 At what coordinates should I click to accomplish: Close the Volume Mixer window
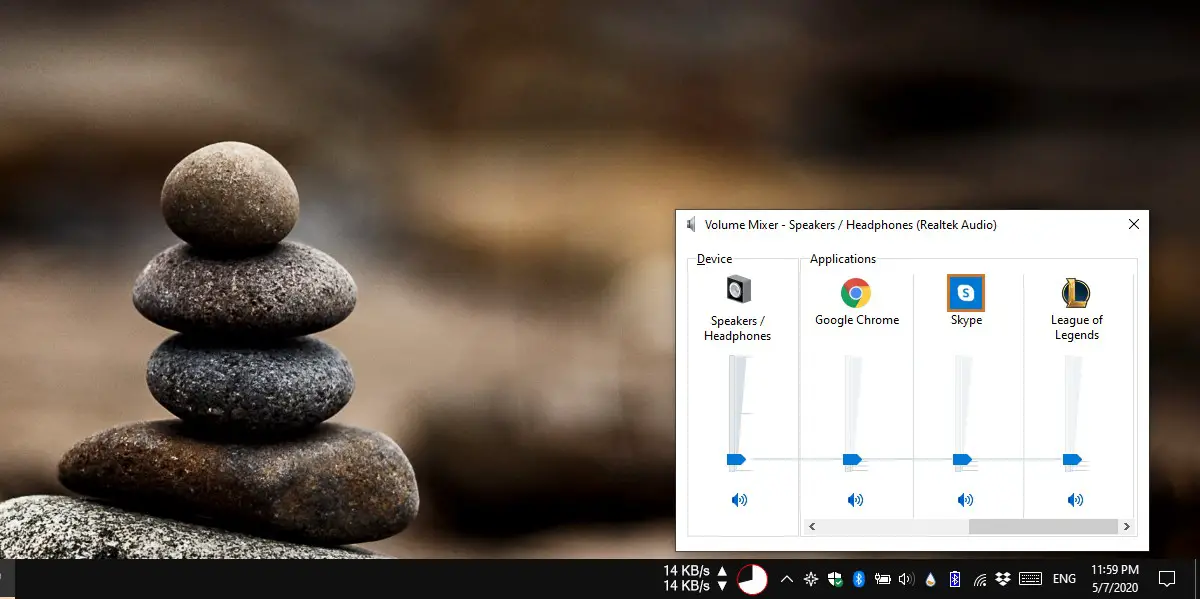click(1133, 225)
